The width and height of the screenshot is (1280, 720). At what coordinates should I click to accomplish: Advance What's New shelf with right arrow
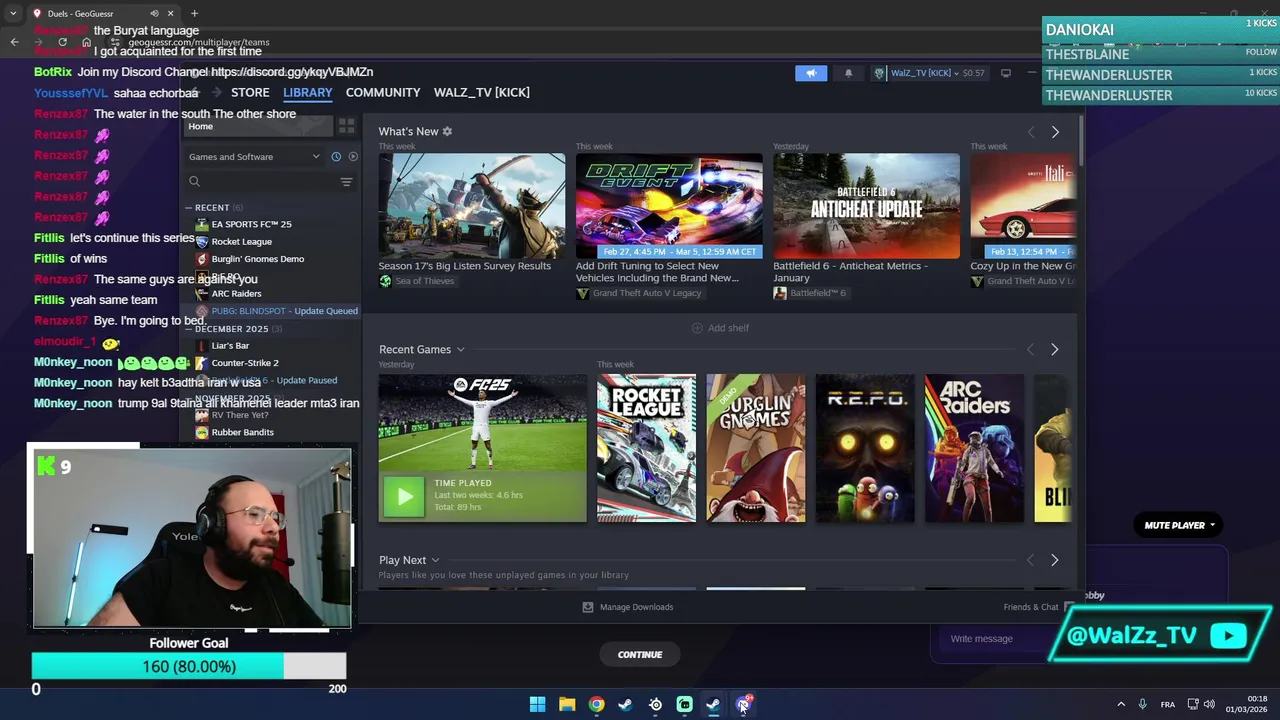(1055, 132)
